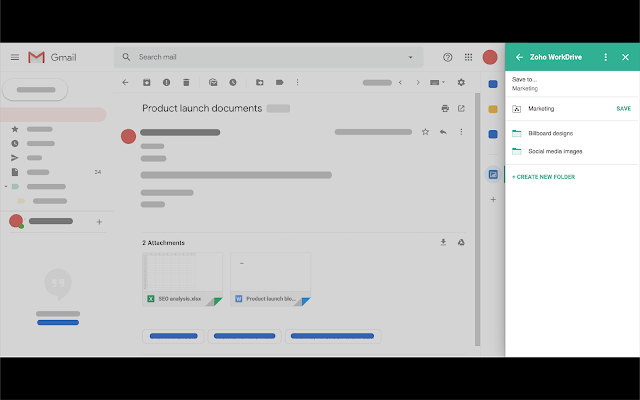640x400 pixels.
Task: Focus the Search mail field
Action: coord(269,57)
